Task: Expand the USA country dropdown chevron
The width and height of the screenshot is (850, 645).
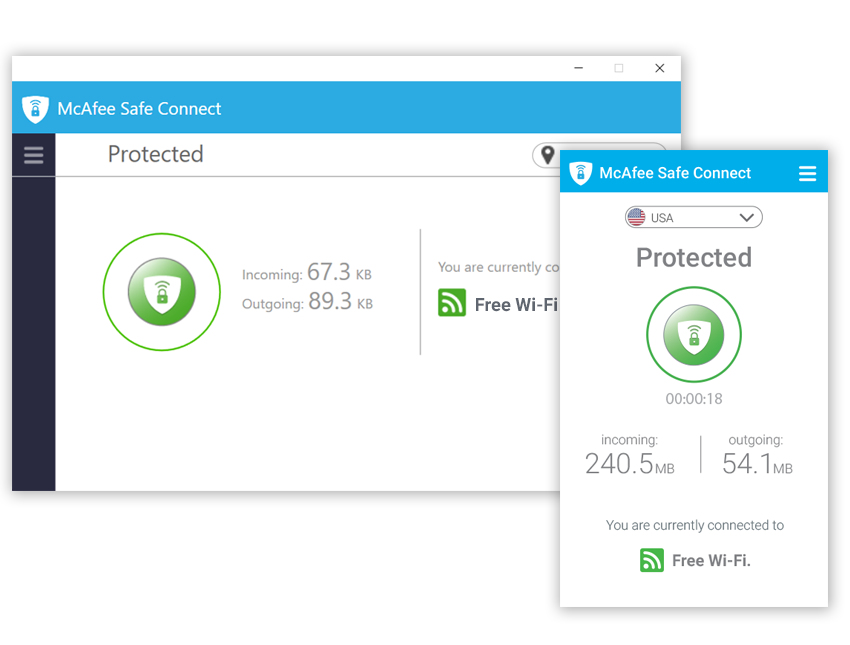Action: [746, 217]
